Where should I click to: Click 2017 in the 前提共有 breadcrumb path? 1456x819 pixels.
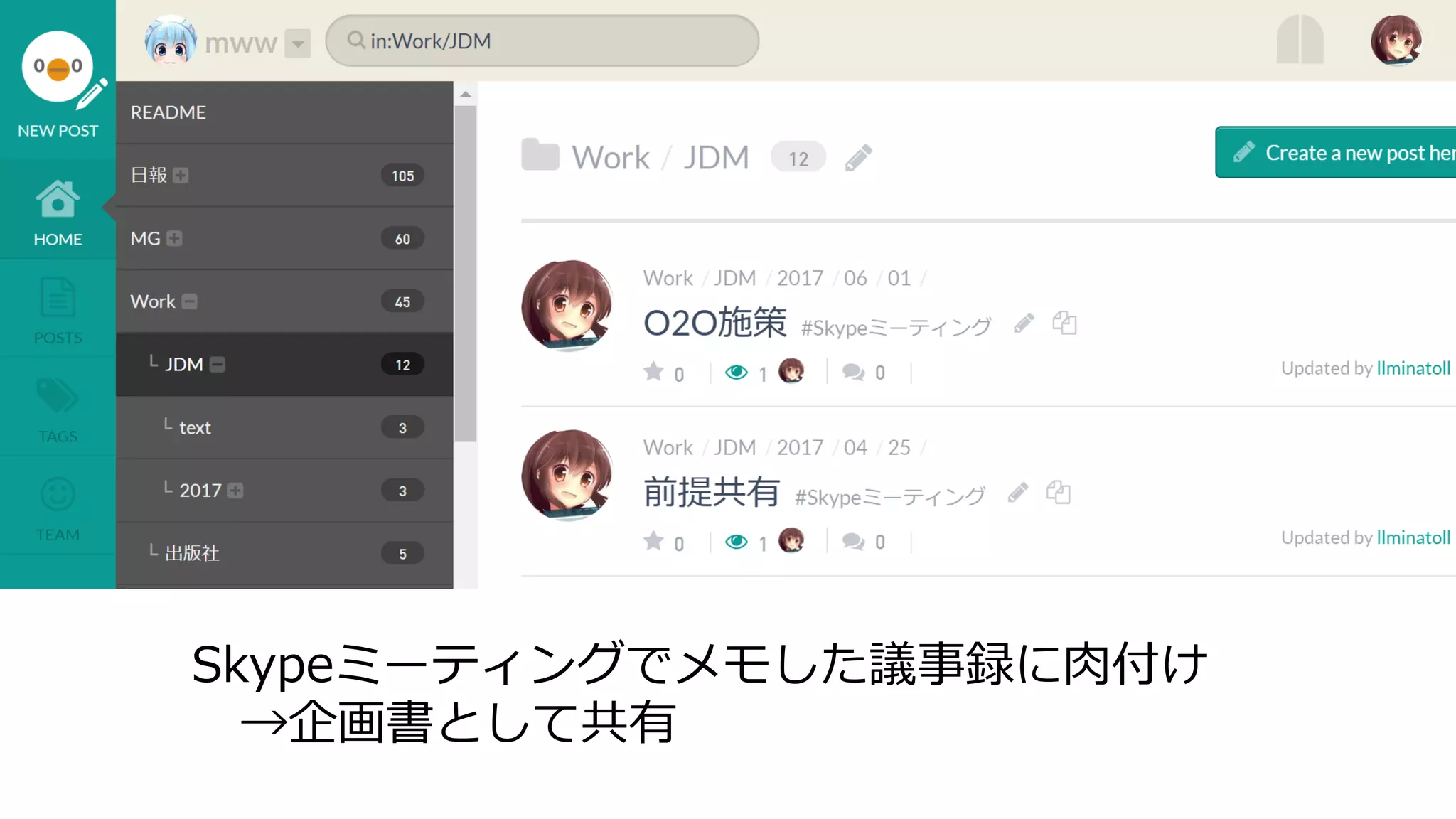coord(800,447)
